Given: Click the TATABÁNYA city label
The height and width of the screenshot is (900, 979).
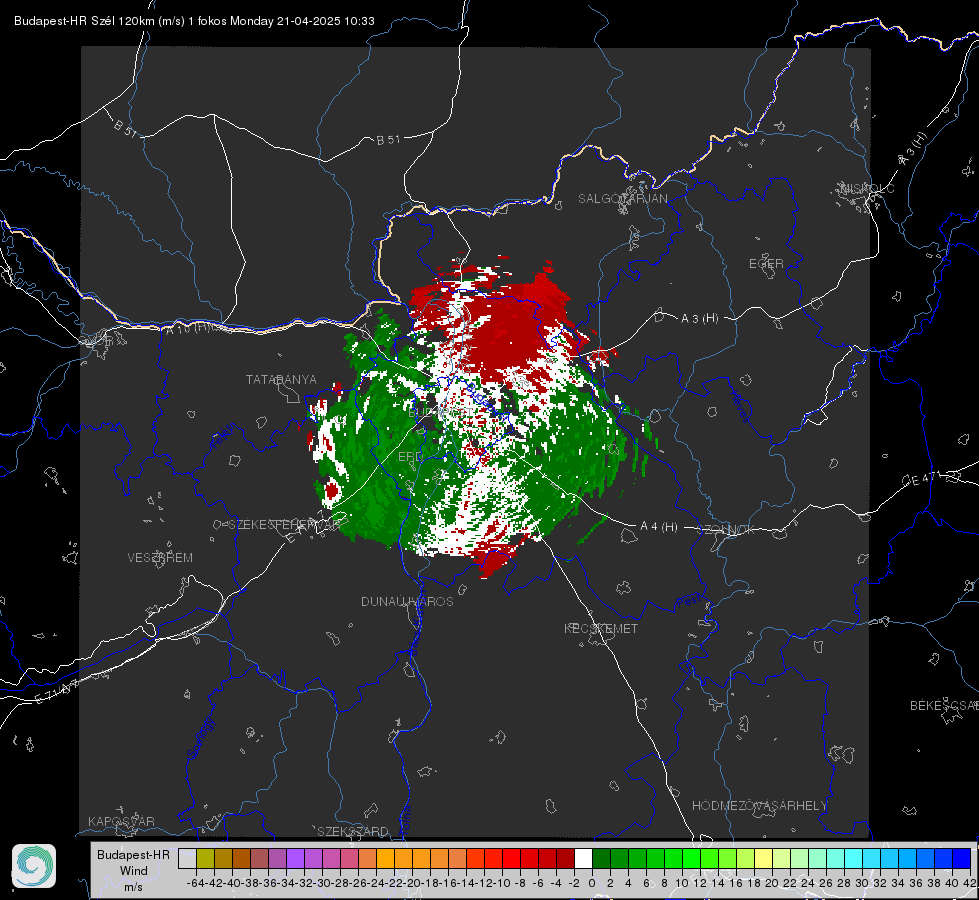Looking at the screenshot, I should tap(281, 380).
